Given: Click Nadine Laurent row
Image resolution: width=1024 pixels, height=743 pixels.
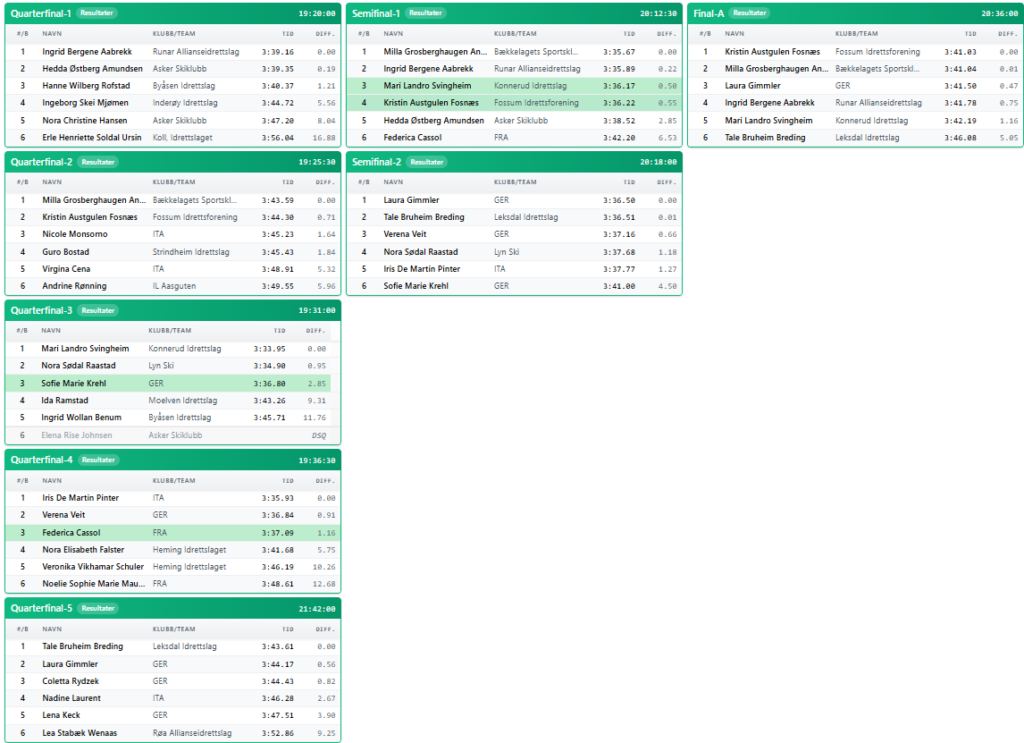Looking at the screenshot, I should (173, 698).
